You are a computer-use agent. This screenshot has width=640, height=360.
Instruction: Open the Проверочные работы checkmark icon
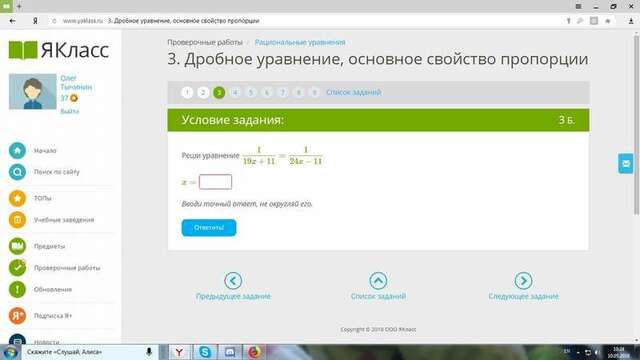(x=17, y=268)
